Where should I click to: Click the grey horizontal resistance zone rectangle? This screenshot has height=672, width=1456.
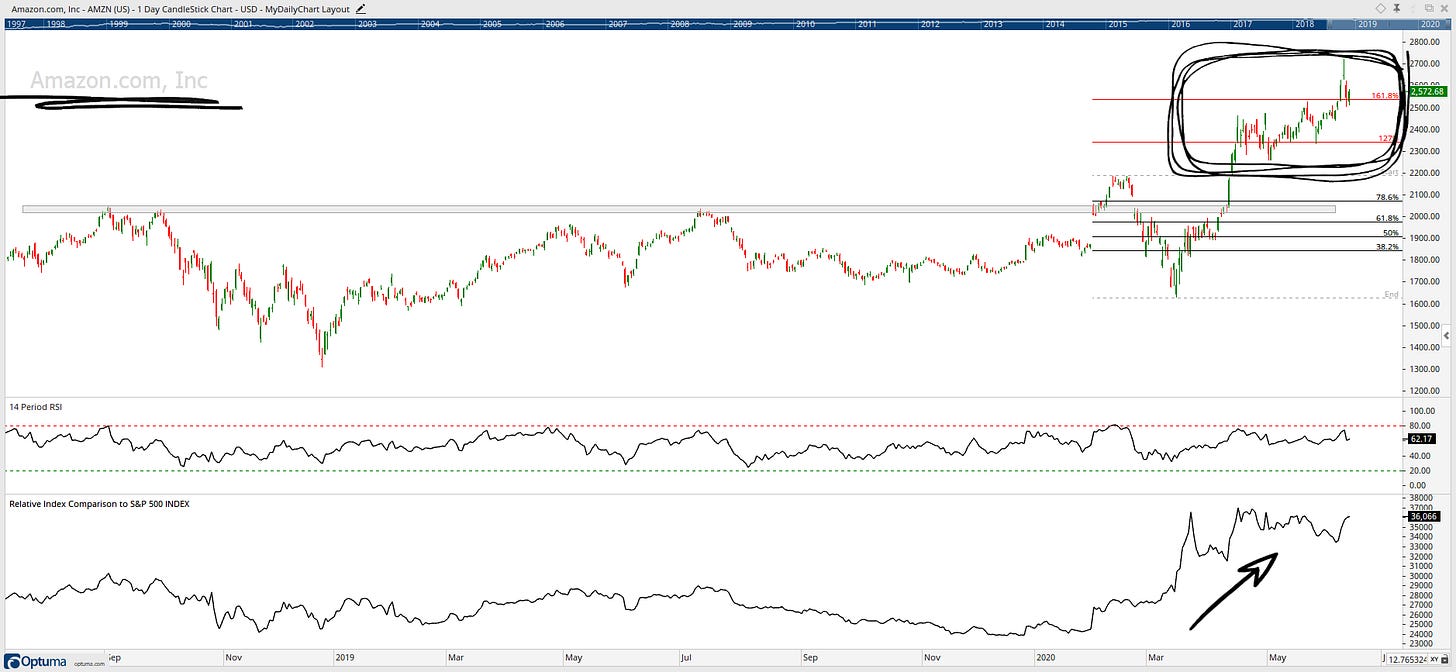[x=679, y=209]
